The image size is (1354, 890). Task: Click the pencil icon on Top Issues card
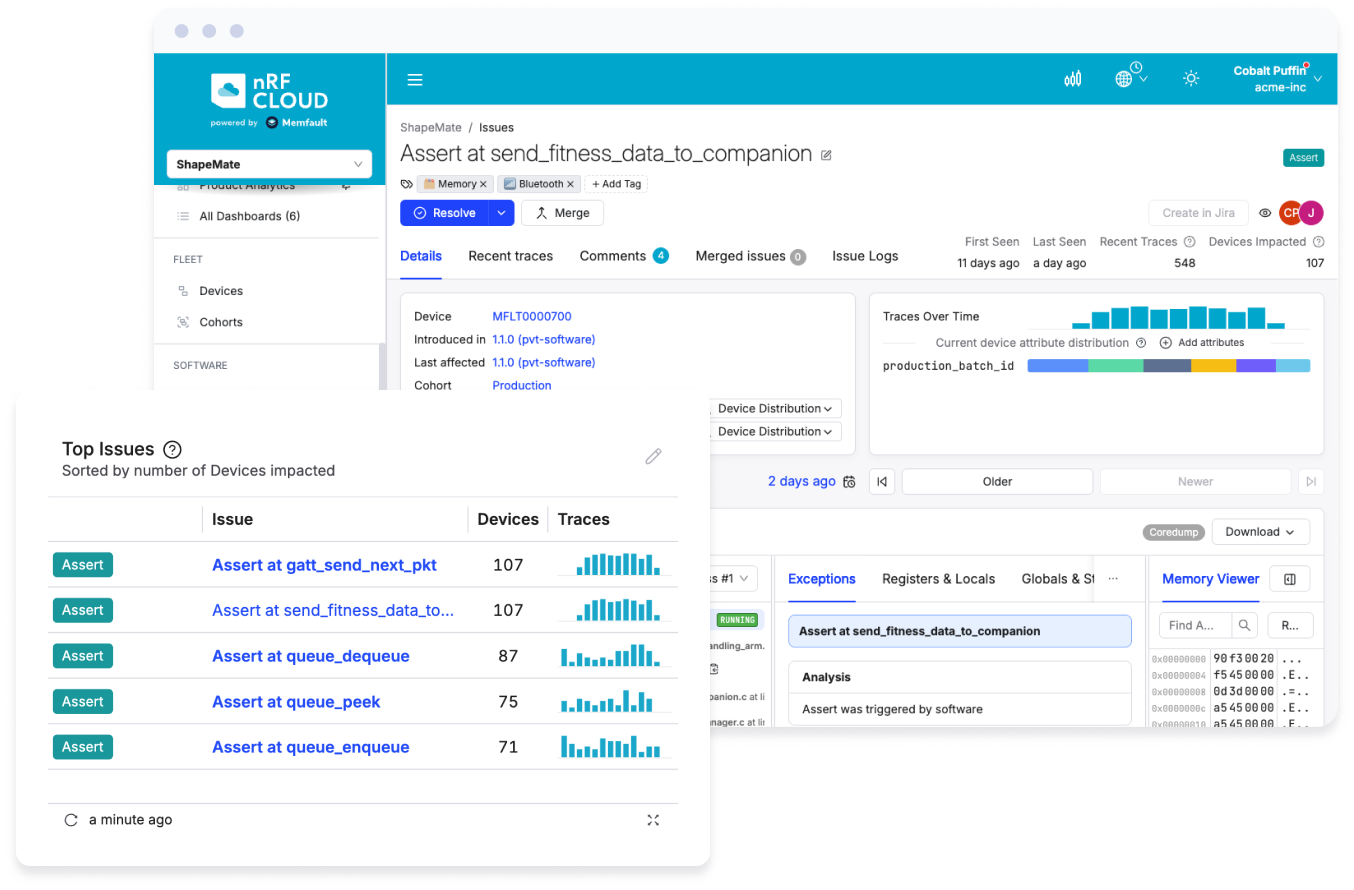tap(653, 456)
